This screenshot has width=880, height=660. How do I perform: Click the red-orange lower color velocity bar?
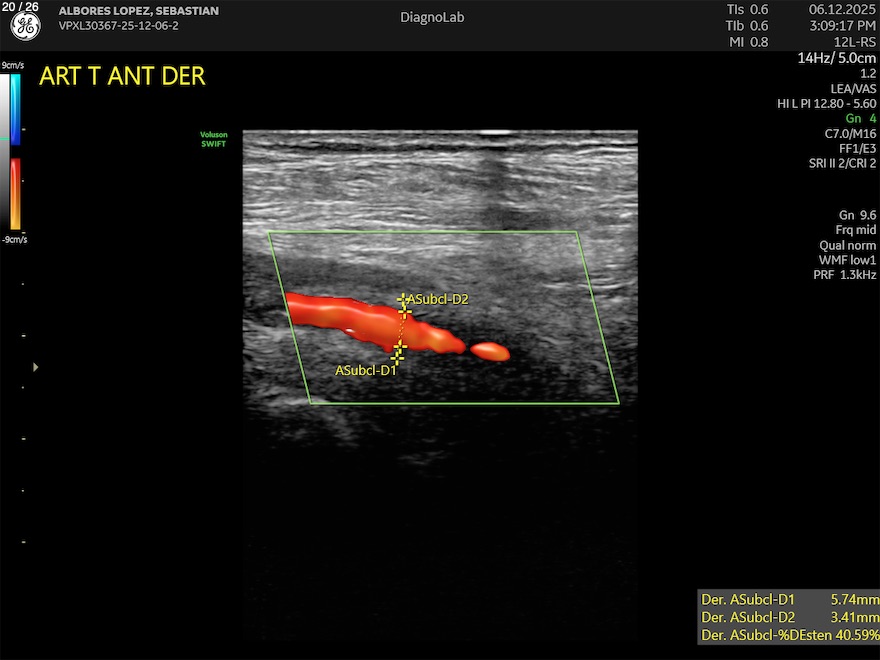(15, 194)
